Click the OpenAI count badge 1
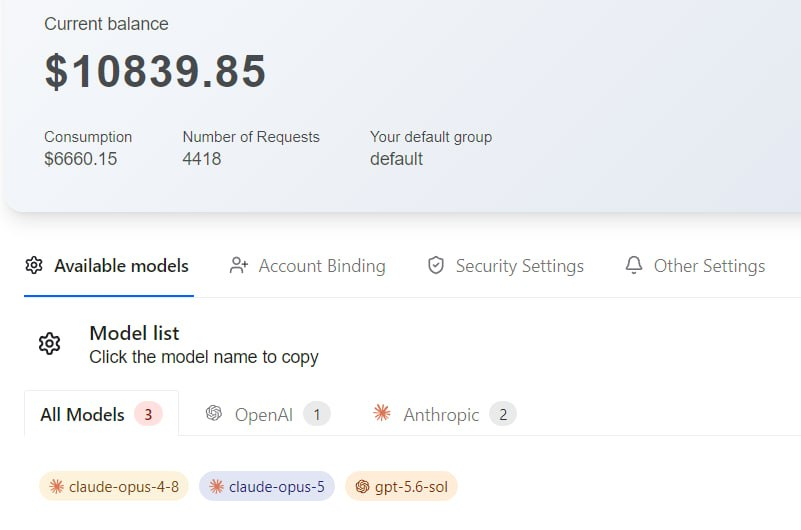 (317, 414)
